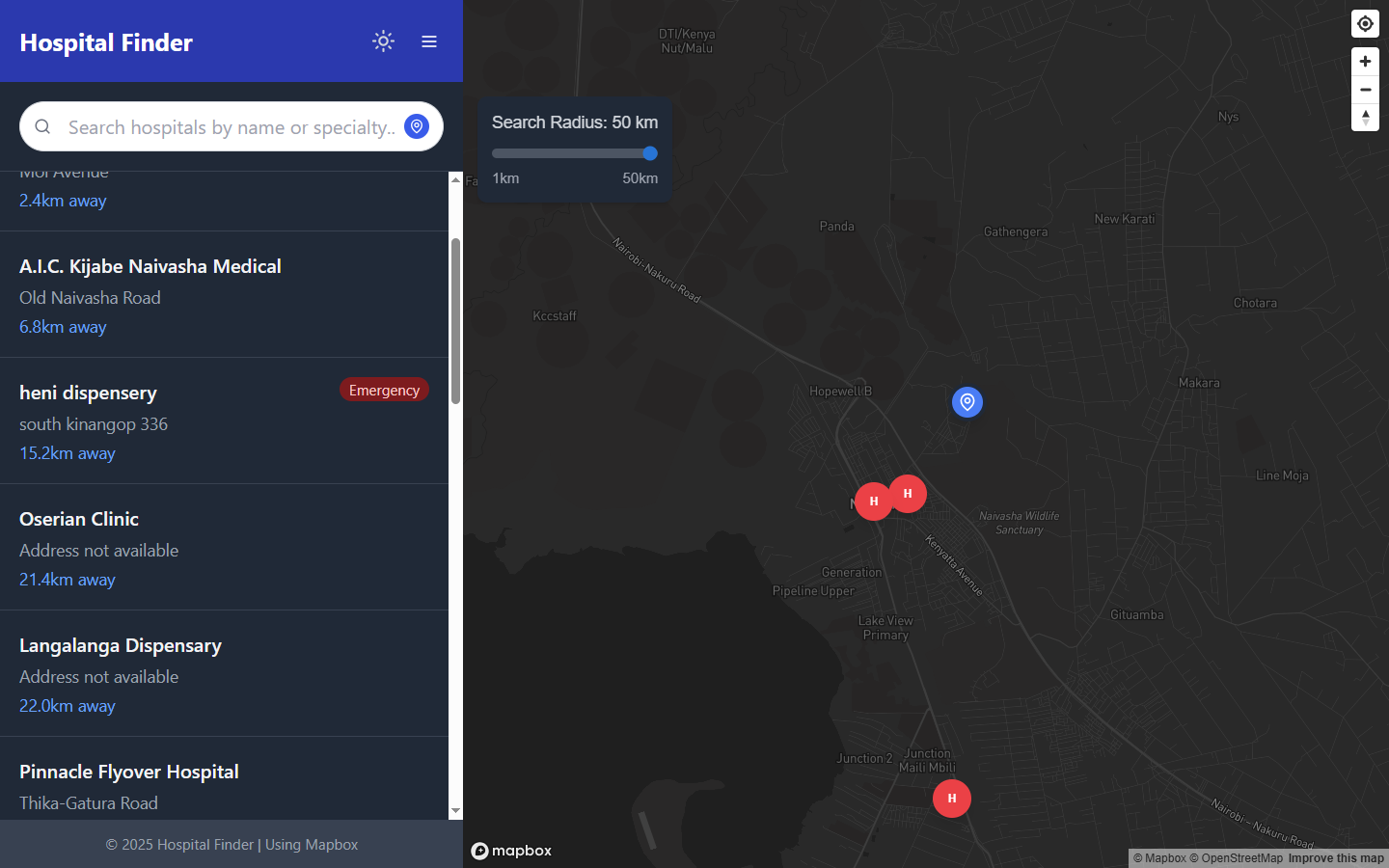This screenshot has width=1389, height=868.
Task: Open Oserian Clinic listing
Action: tap(224, 547)
